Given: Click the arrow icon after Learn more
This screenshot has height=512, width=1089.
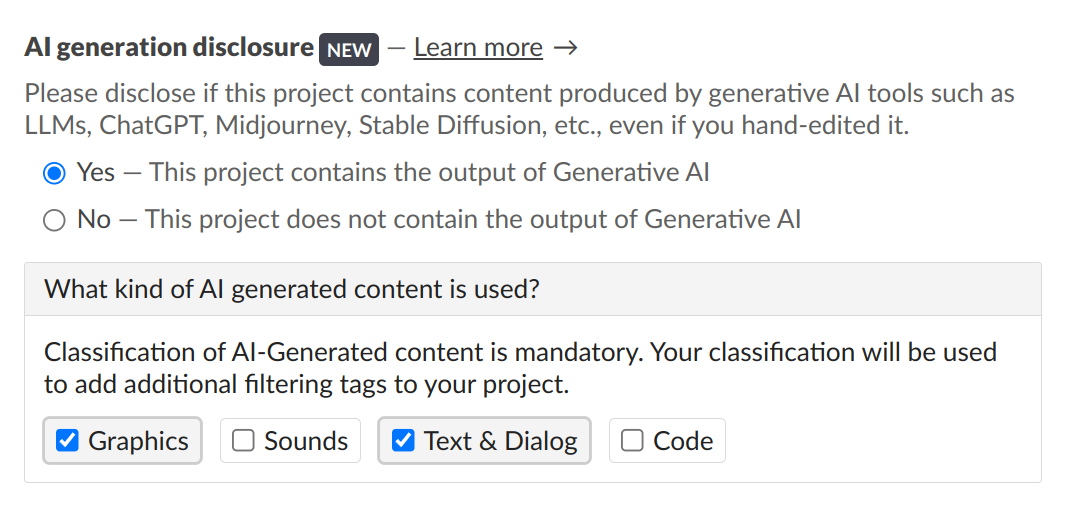Looking at the screenshot, I should (566, 48).
